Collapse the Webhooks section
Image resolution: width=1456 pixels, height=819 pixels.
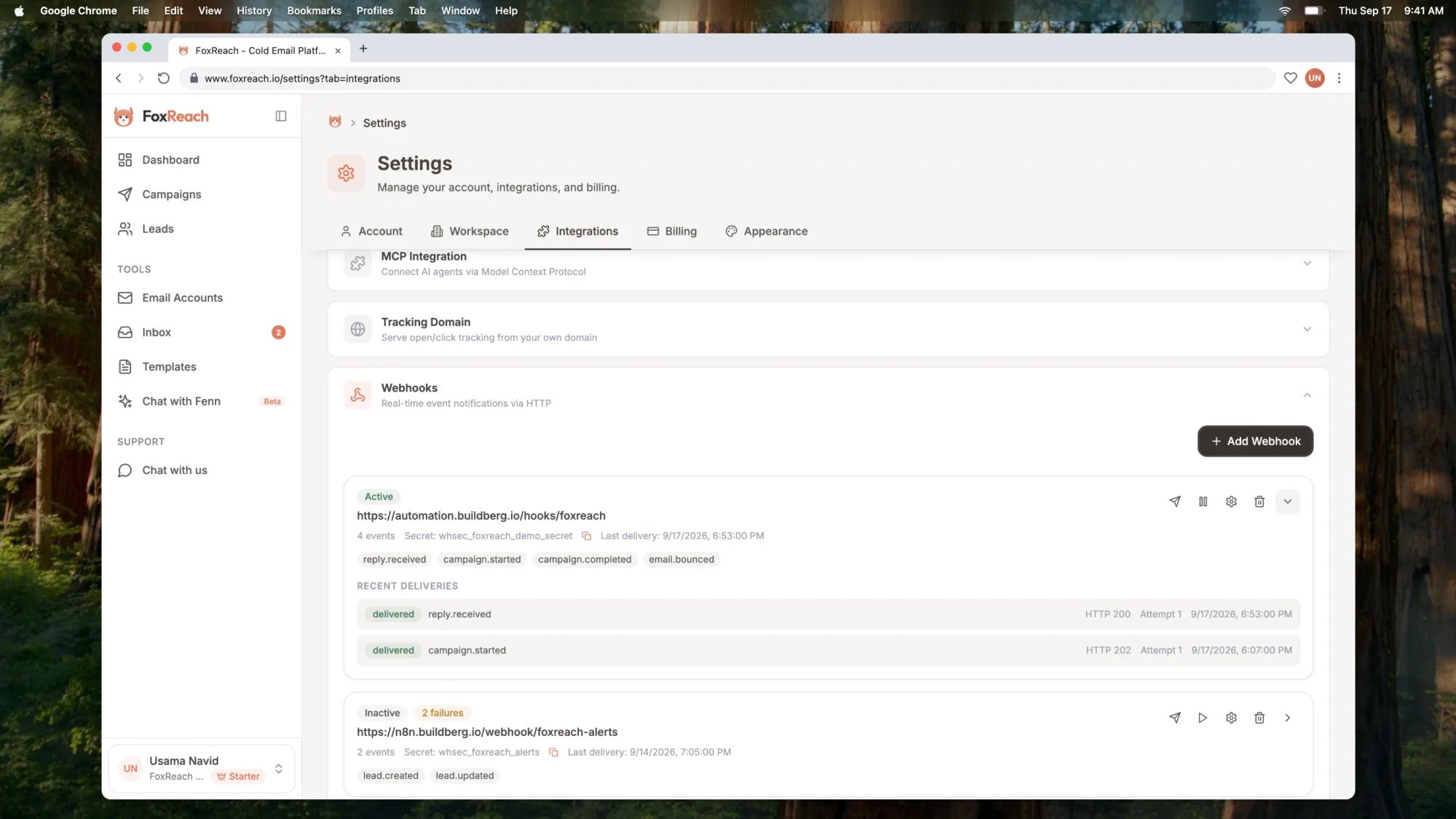click(x=1307, y=395)
